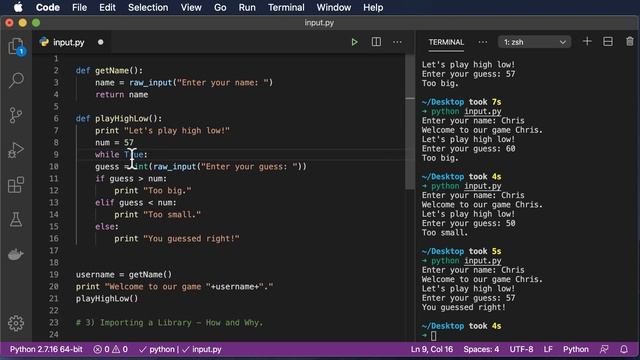Open the feedback icon in status bar
Viewport: 640px width, 360px height.
(604, 349)
